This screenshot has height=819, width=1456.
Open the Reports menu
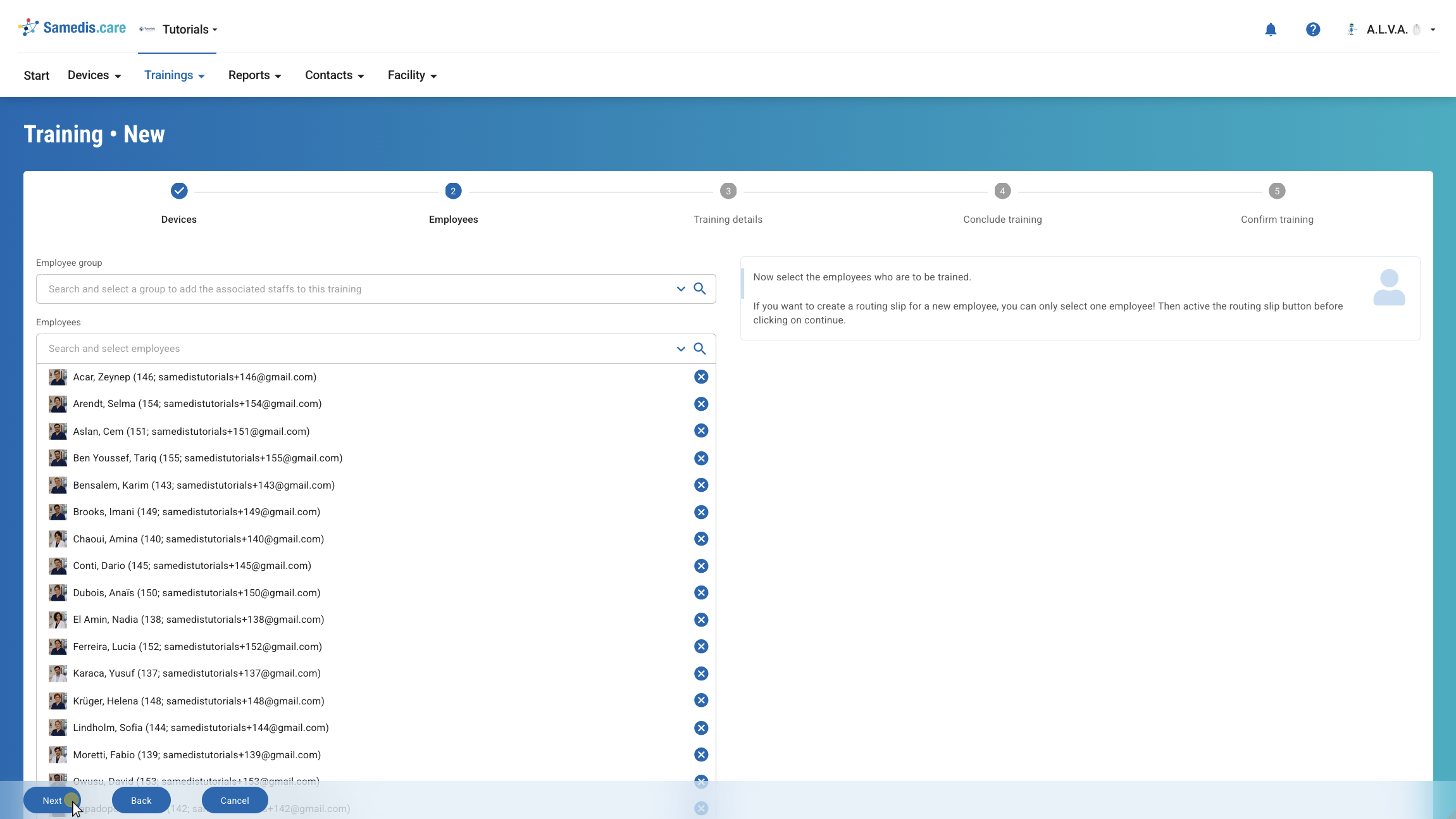254,75
